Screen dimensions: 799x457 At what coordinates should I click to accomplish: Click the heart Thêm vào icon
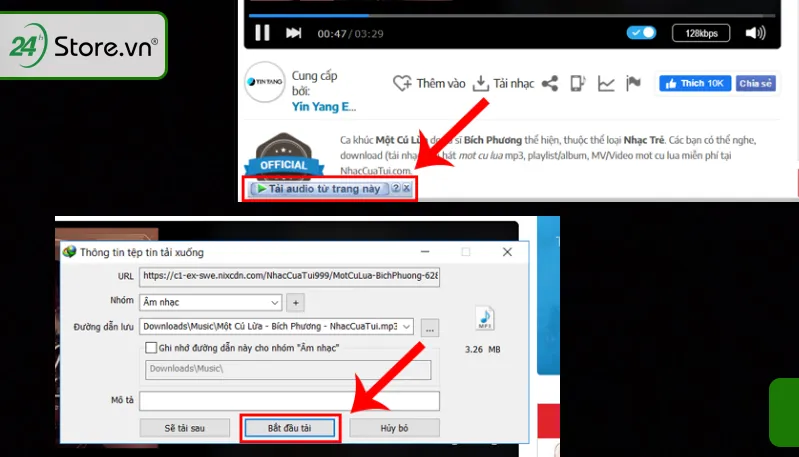click(402, 83)
